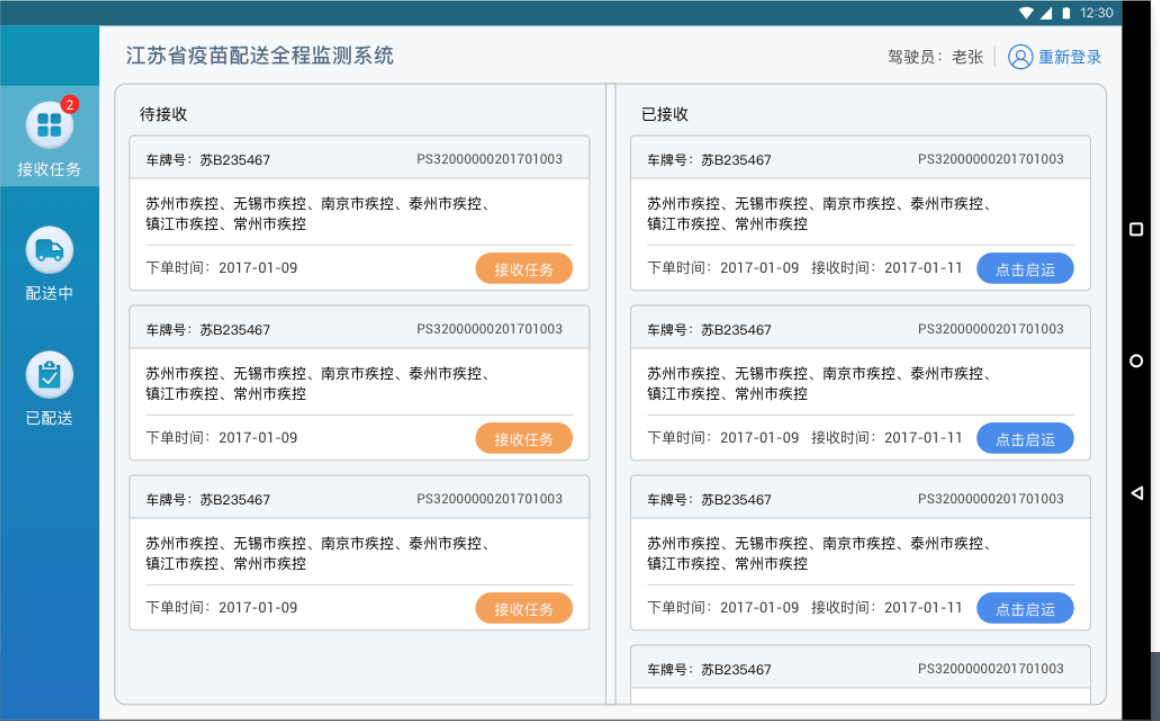Viewport: 1160px width, 721px height.
Task: Click license plate in second pending card
Action: pyautogui.click(x=208, y=330)
